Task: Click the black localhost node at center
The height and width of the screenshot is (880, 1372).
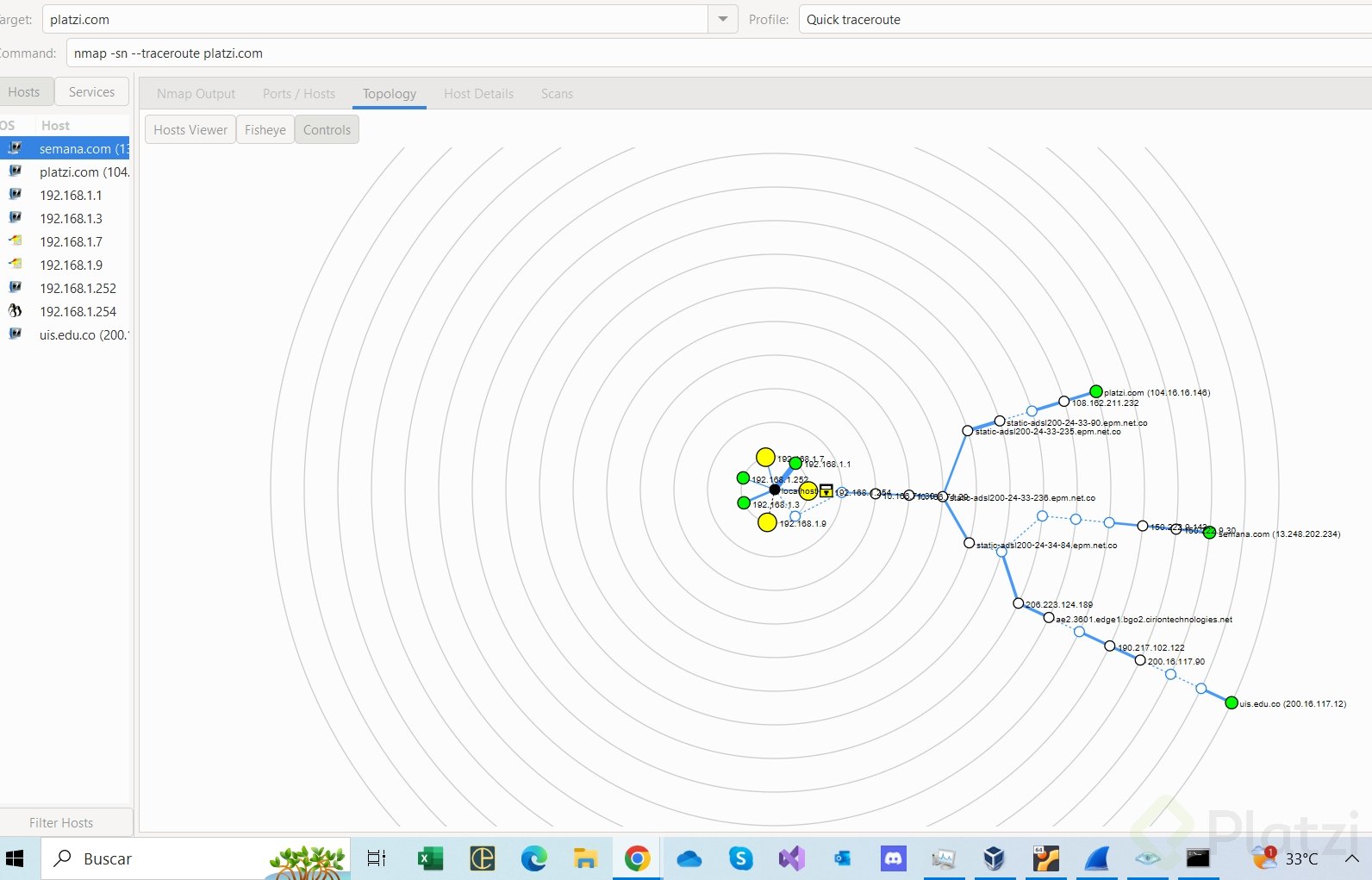Action: click(775, 490)
